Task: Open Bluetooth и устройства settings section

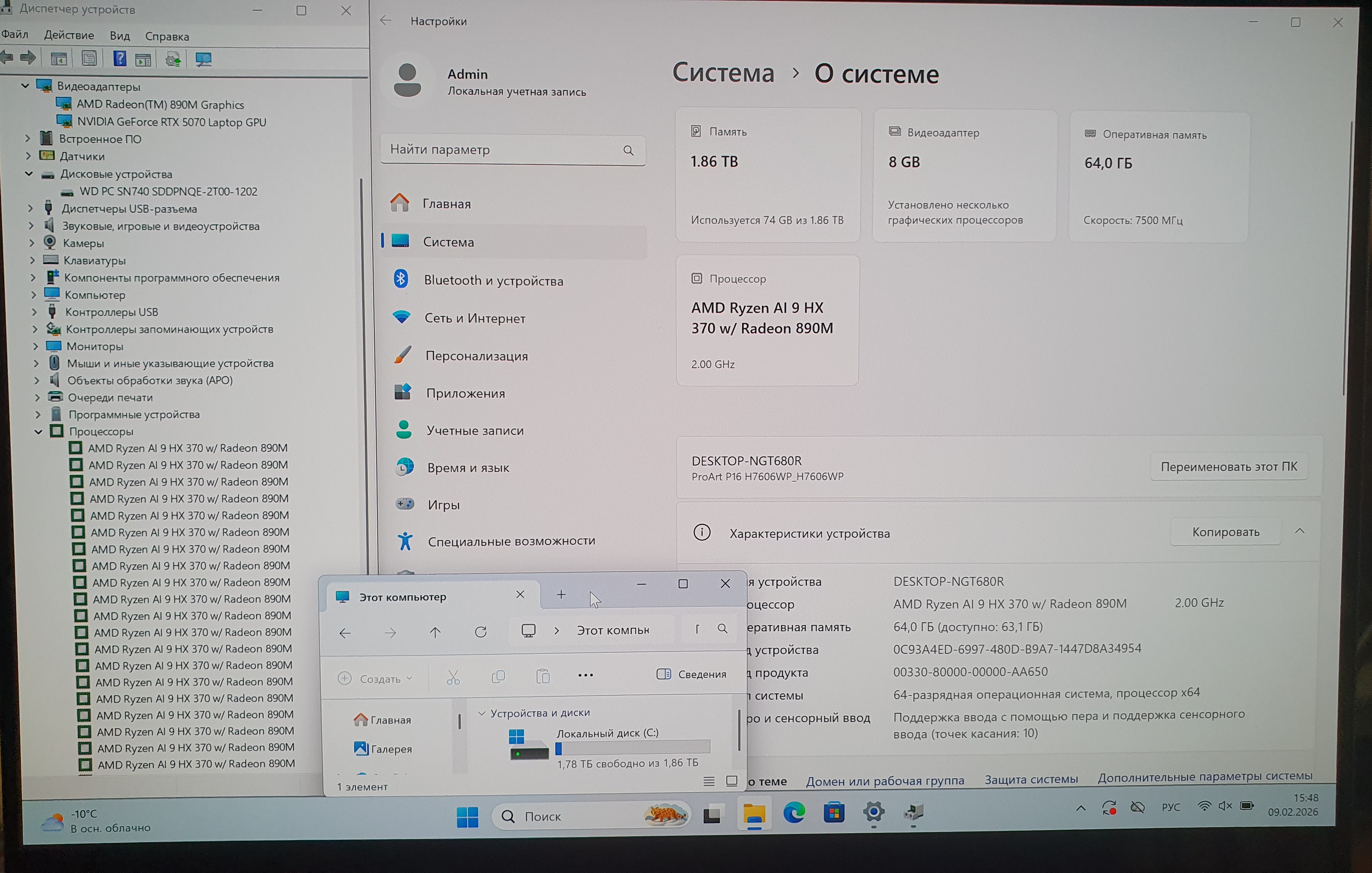Action: (493, 280)
